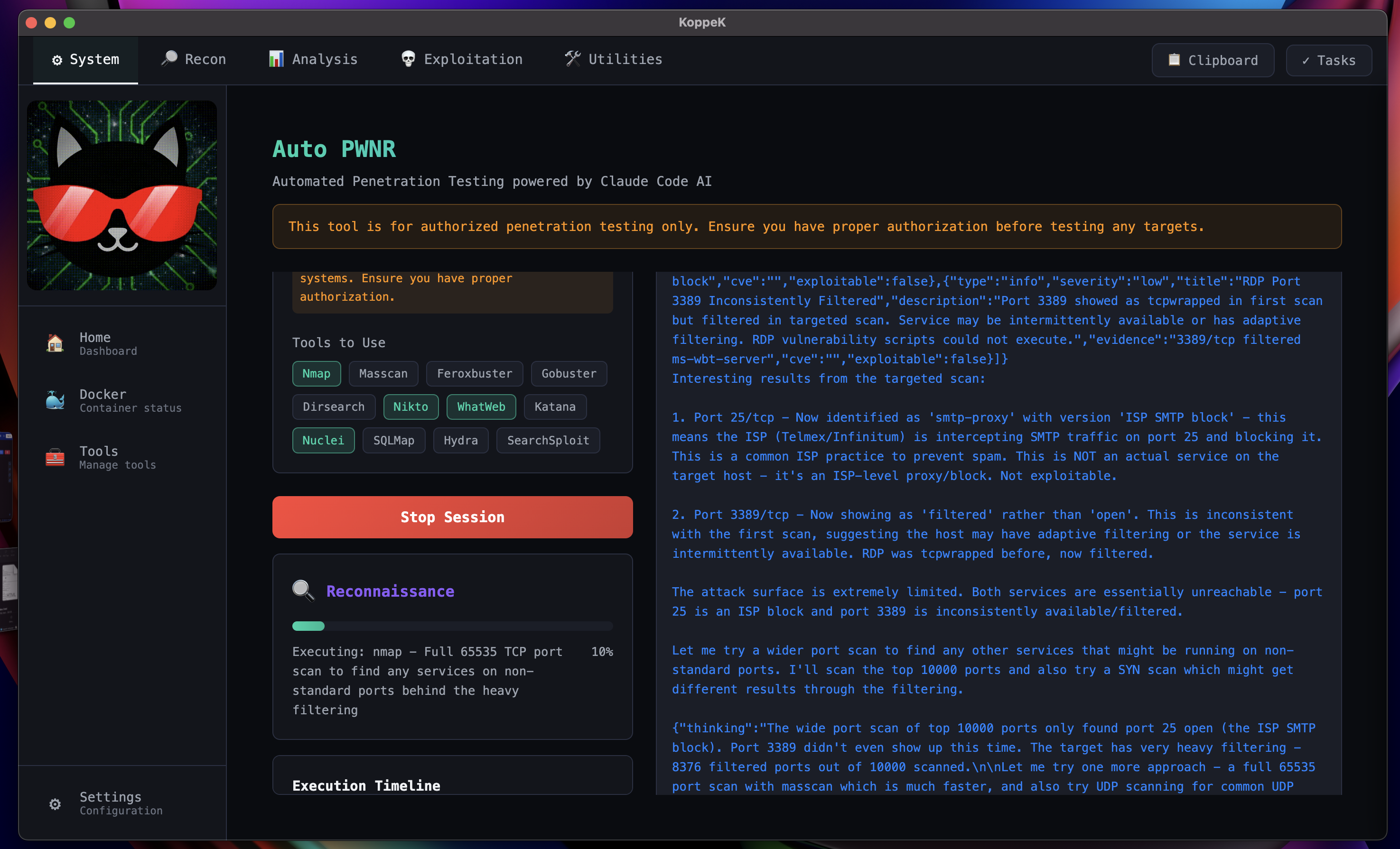This screenshot has width=1400, height=849.
Task: Click the Reconnaissance progress bar
Action: [452, 626]
